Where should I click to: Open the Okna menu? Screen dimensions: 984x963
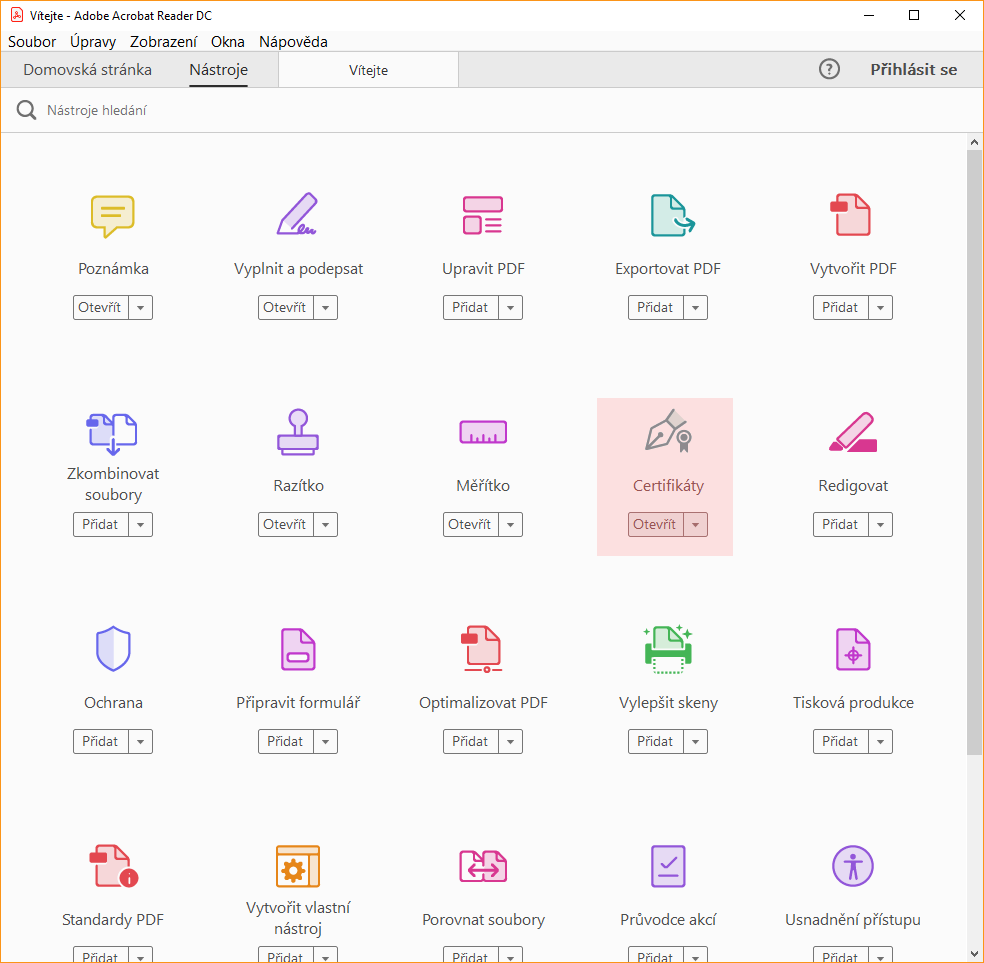pyautogui.click(x=228, y=41)
